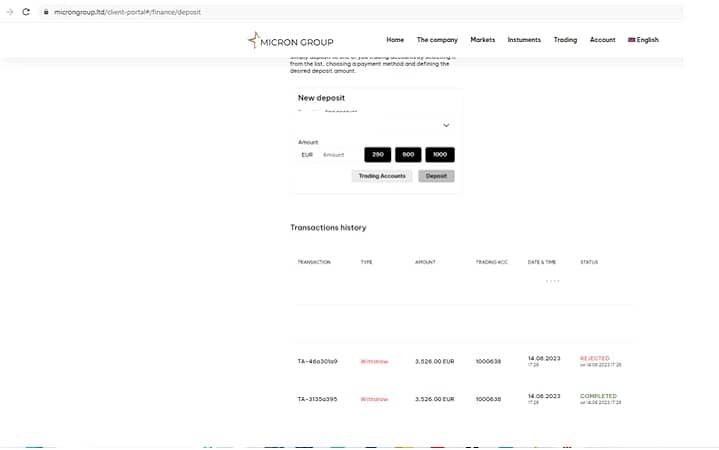Click Withdraw type in the REJECTED row
719x450 pixels.
tap(374, 361)
